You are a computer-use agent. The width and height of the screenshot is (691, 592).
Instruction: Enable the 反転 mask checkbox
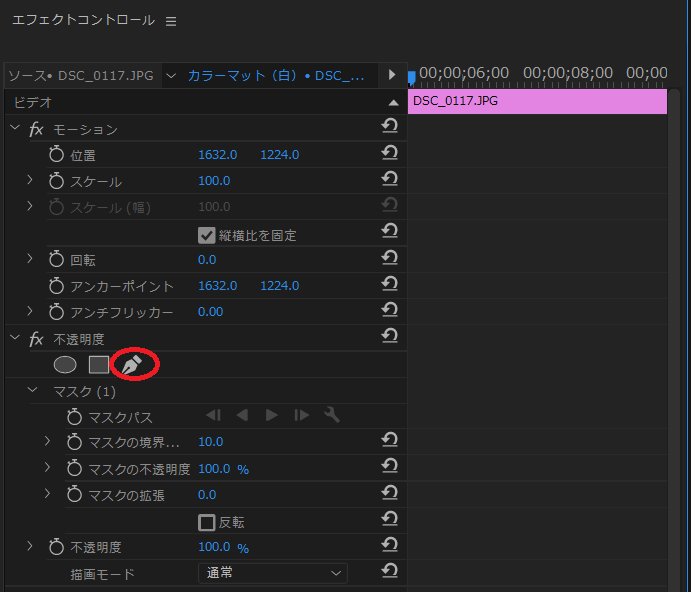207,522
